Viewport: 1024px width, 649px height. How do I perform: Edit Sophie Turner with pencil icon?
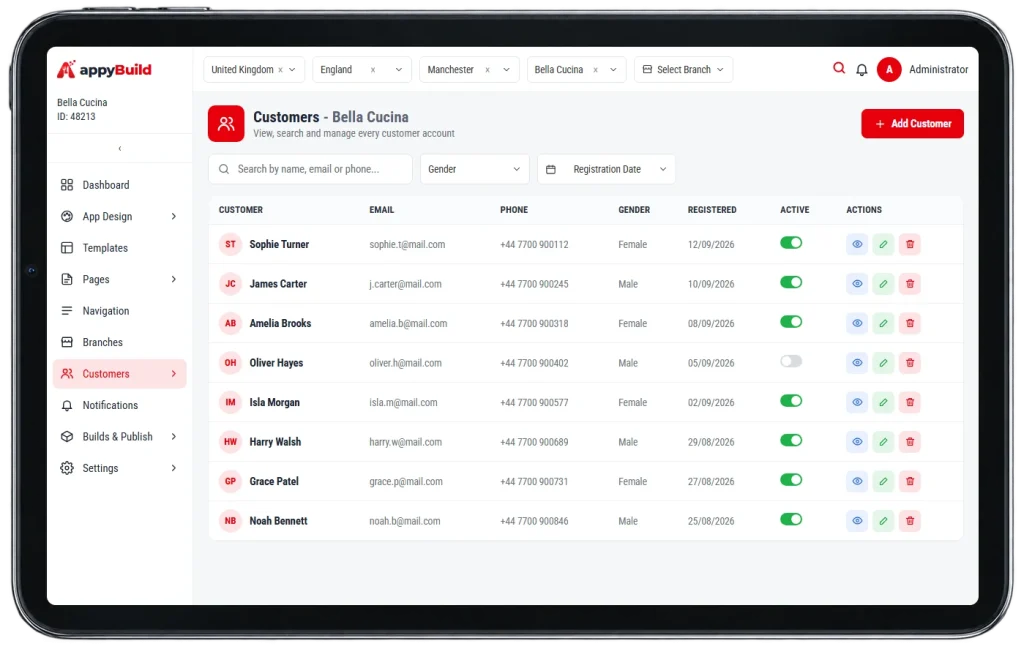pyautogui.click(x=883, y=244)
